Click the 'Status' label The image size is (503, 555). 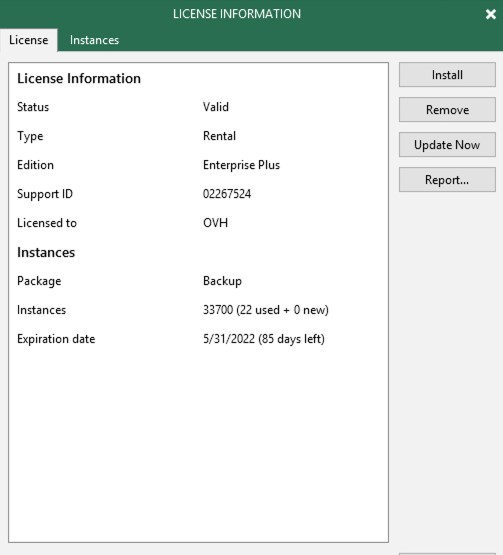(x=33, y=107)
